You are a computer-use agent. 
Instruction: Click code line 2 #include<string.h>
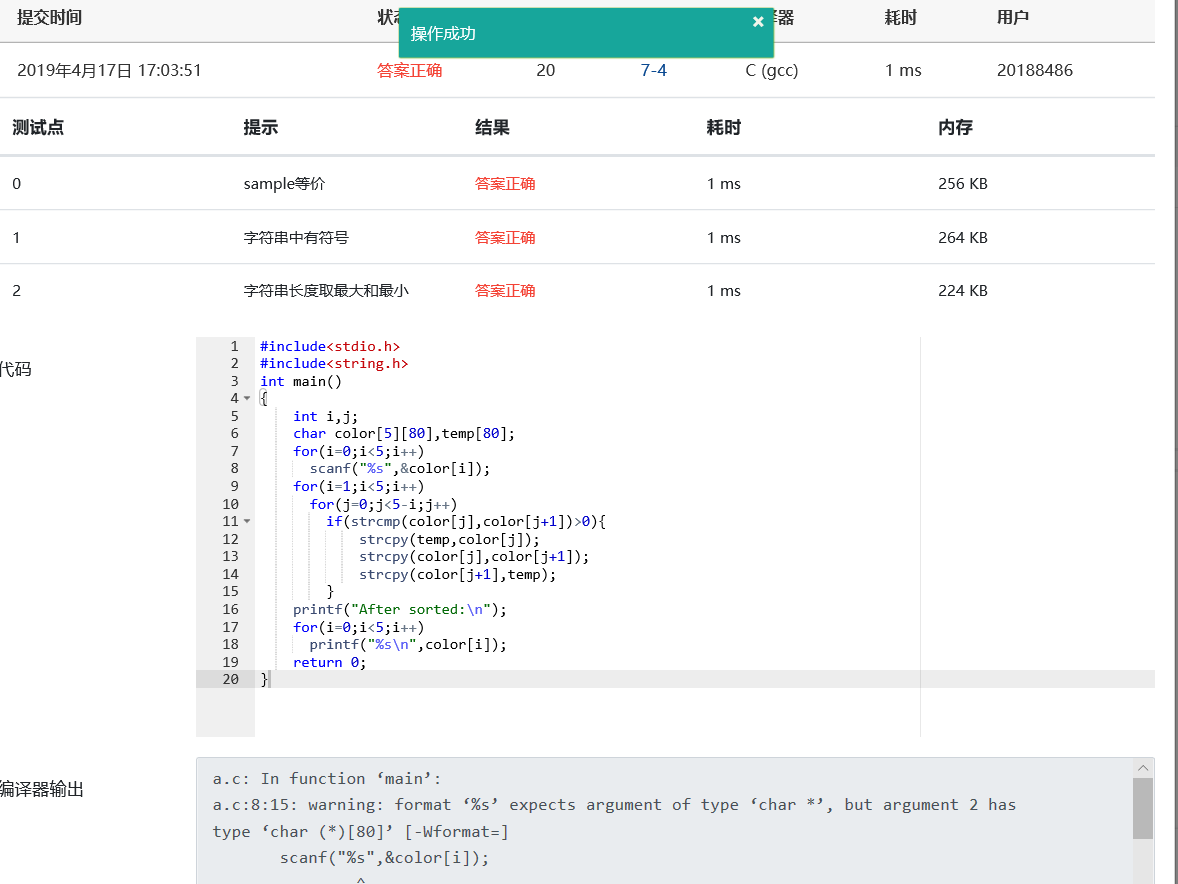334,364
